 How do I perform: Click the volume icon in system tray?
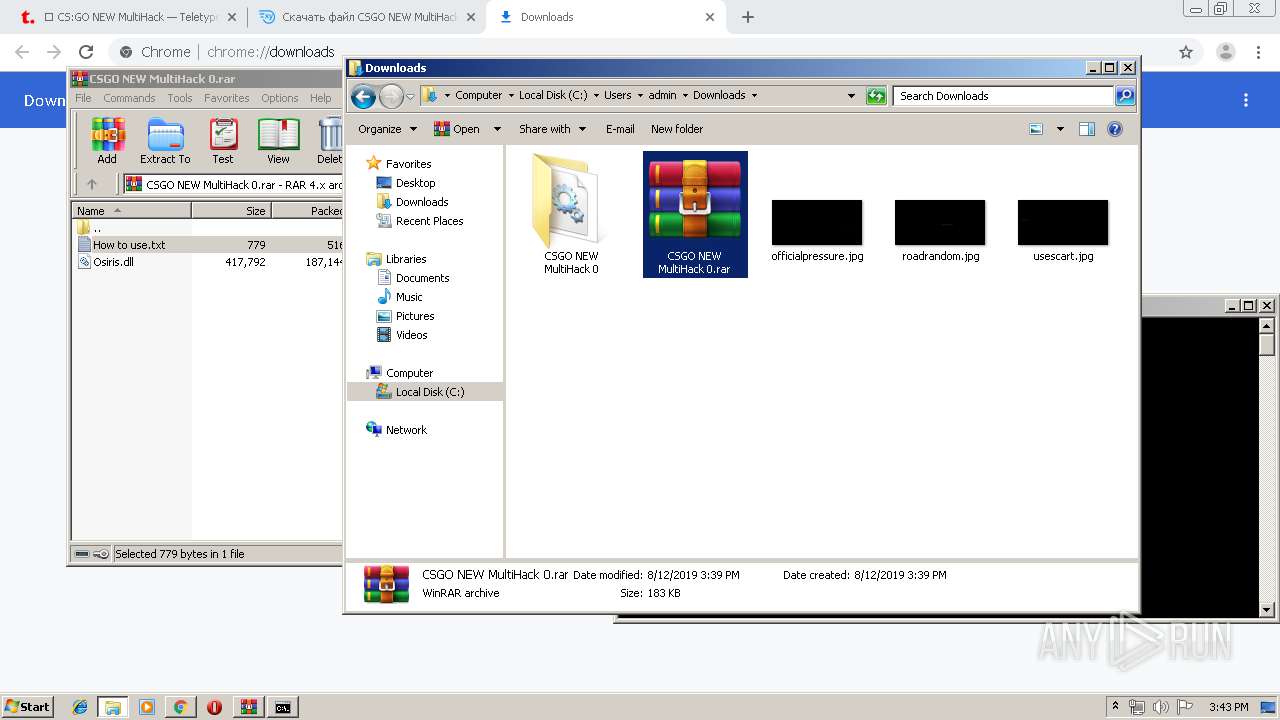(x=1159, y=707)
